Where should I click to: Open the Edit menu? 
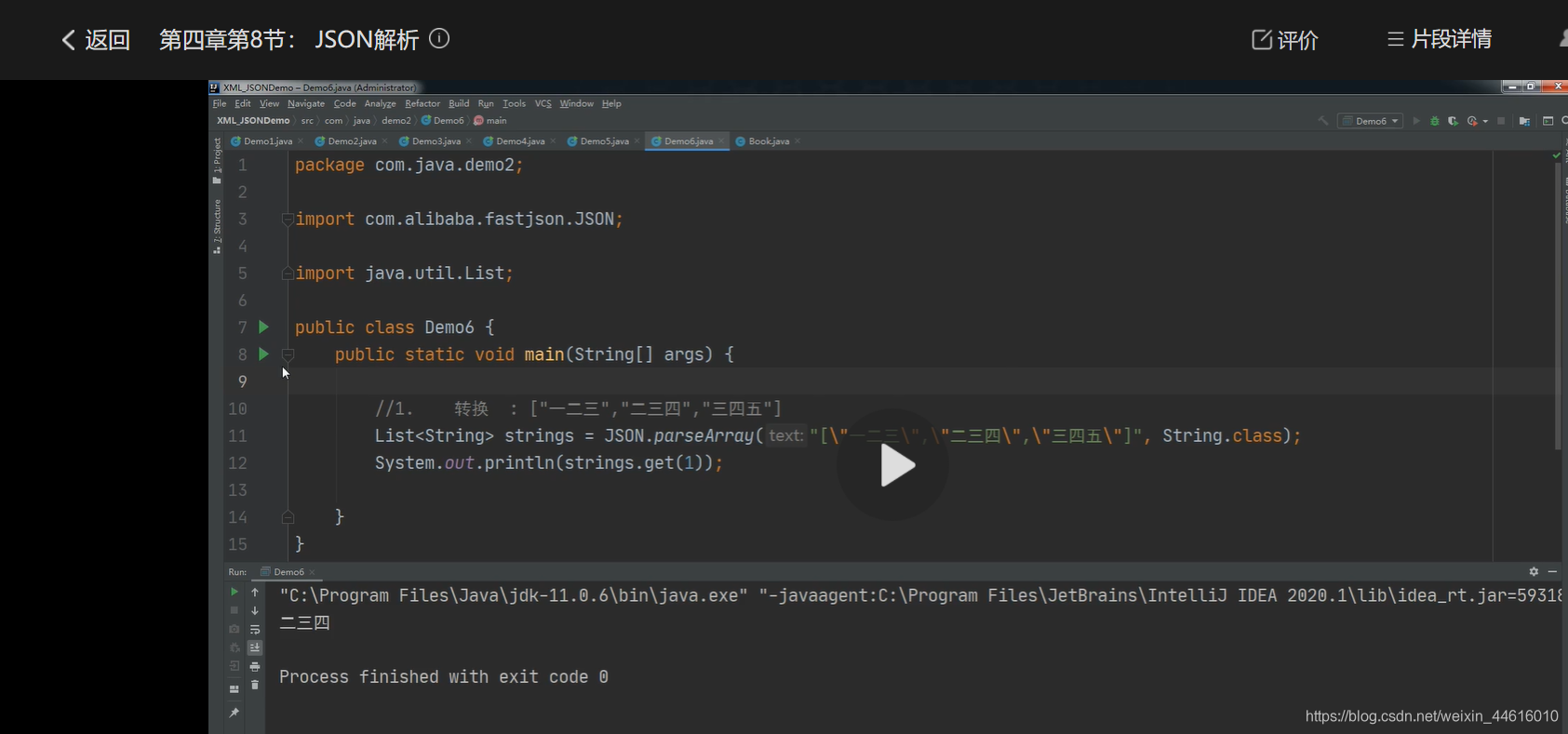point(243,103)
